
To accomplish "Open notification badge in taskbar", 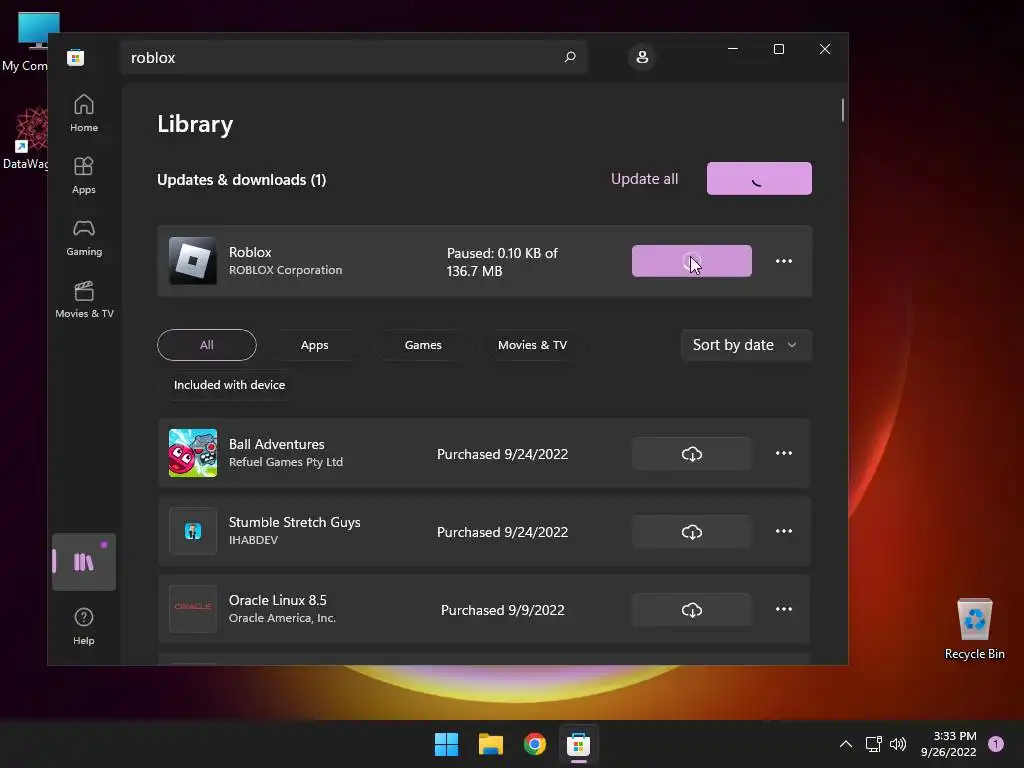I will coord(995,744).
